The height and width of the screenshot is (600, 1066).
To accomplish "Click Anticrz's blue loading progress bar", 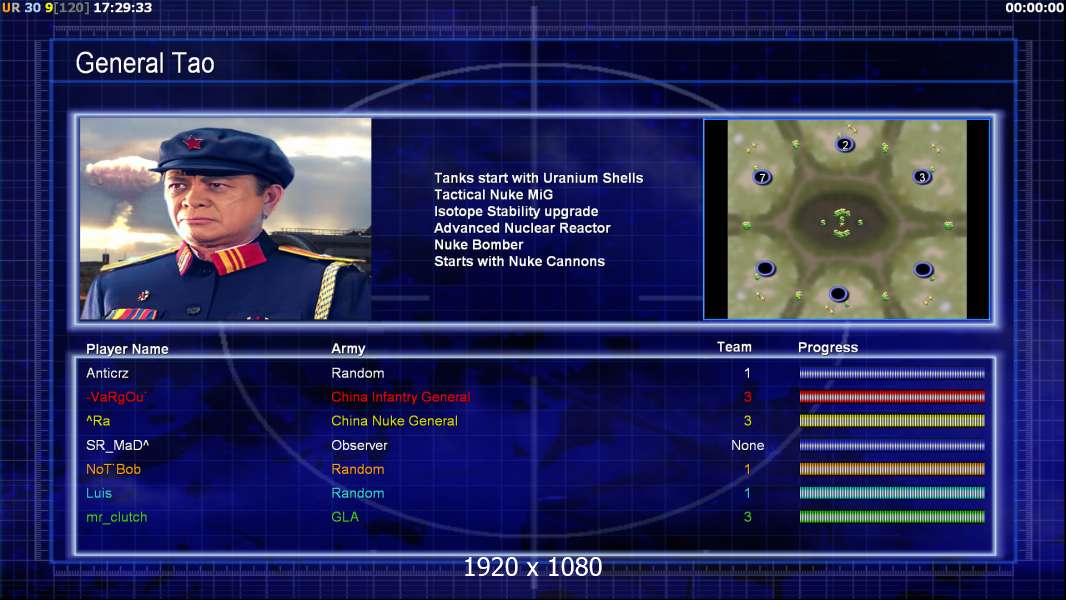I will (892, 373).
